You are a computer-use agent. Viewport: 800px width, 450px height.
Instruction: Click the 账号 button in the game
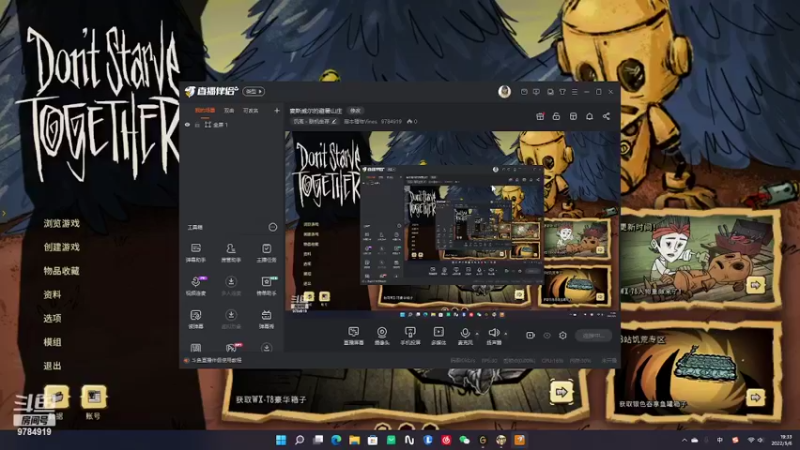tap(93, 403)
